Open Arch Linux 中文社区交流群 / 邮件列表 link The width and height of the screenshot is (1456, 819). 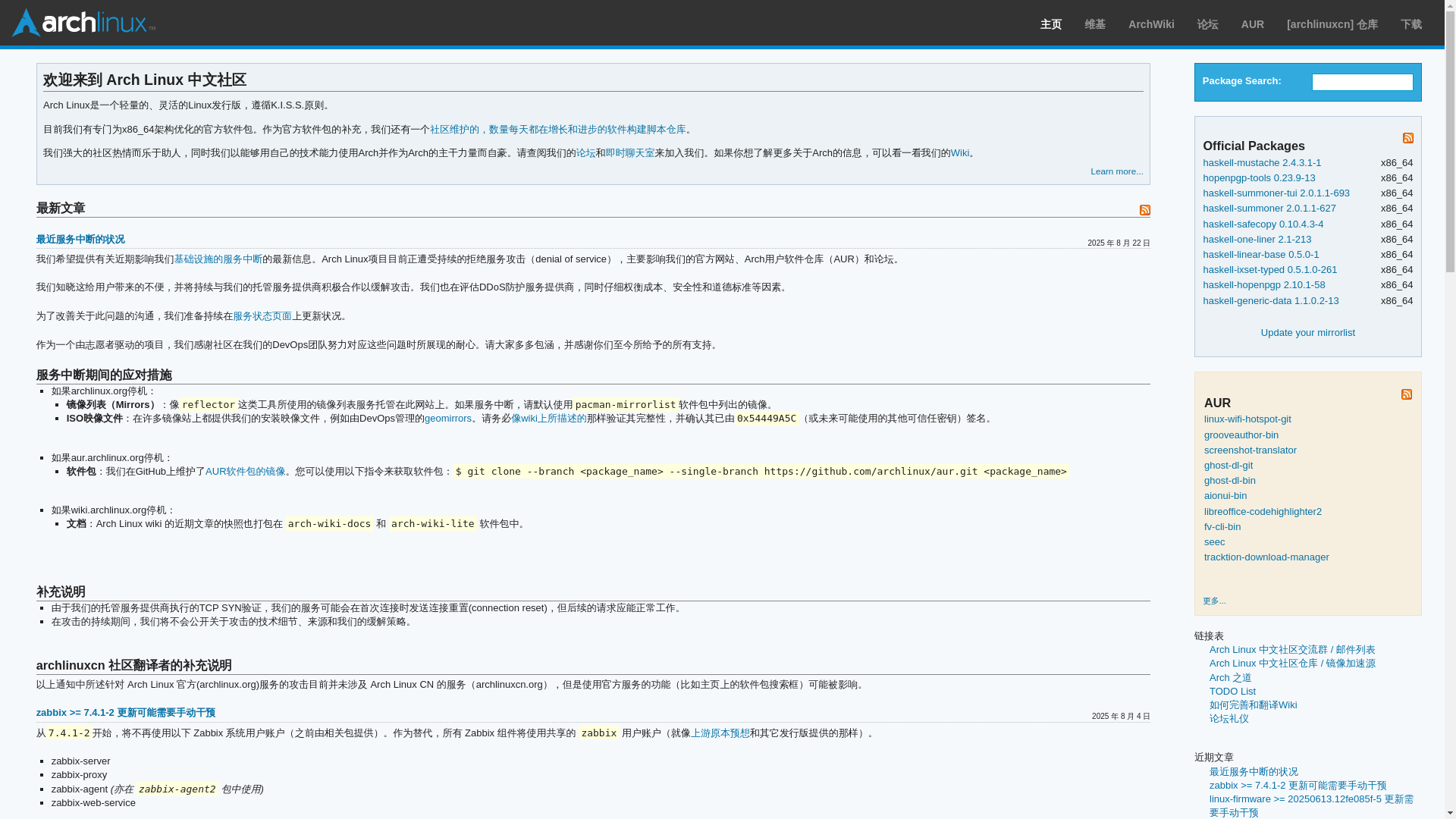pos(1291,650)
